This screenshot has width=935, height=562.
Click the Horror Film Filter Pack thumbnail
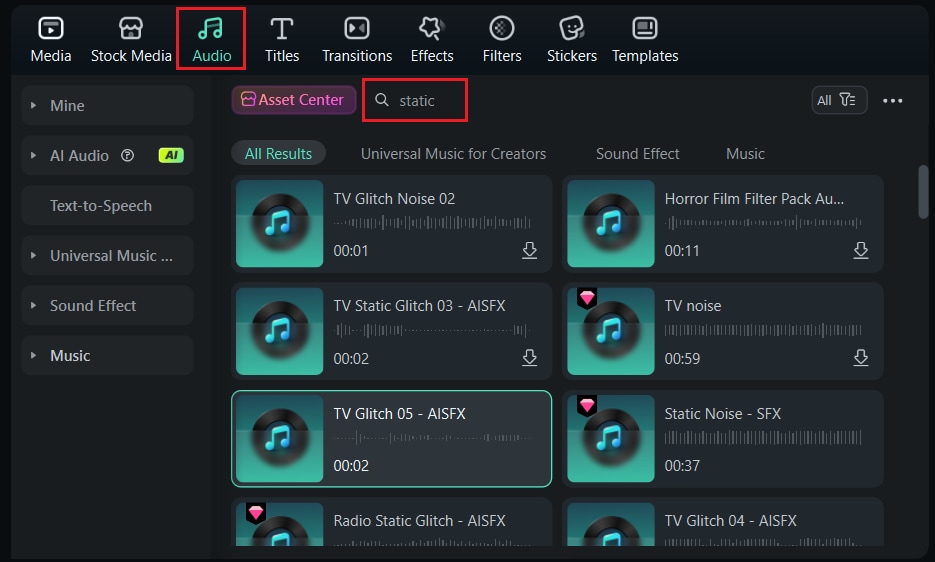611,224
